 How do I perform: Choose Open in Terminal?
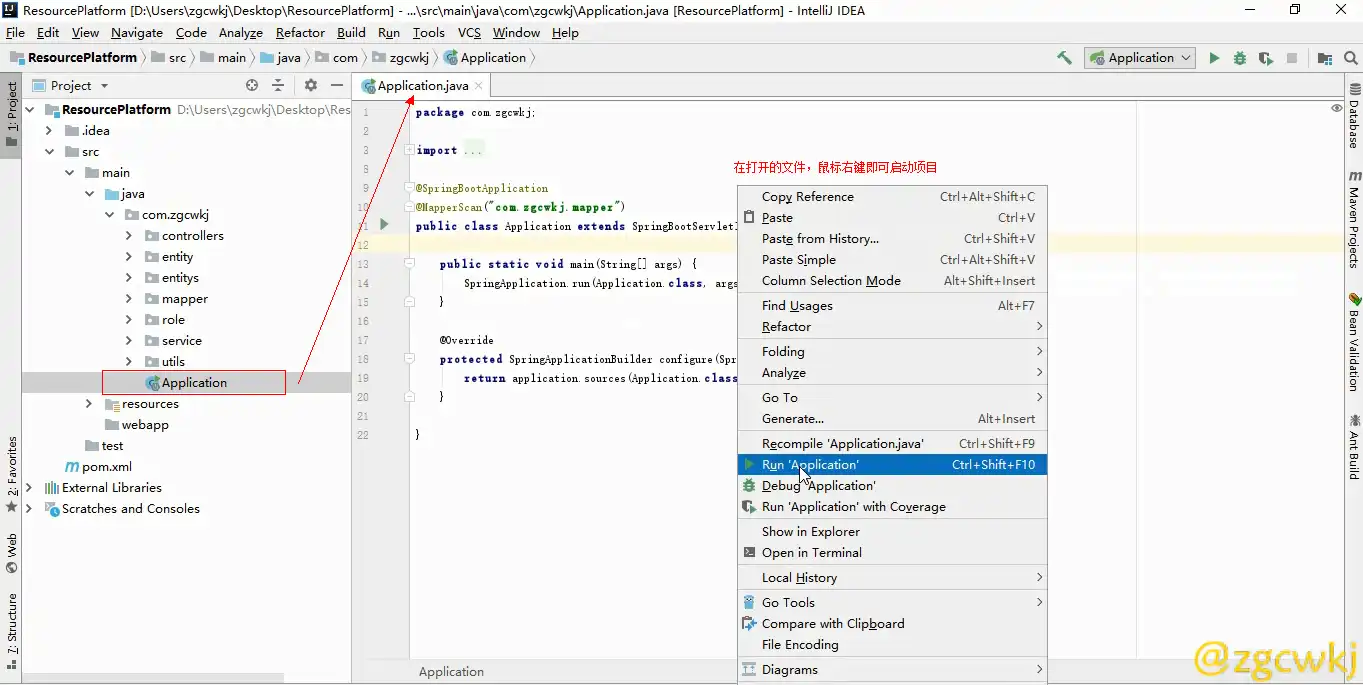tap(892, 553)
